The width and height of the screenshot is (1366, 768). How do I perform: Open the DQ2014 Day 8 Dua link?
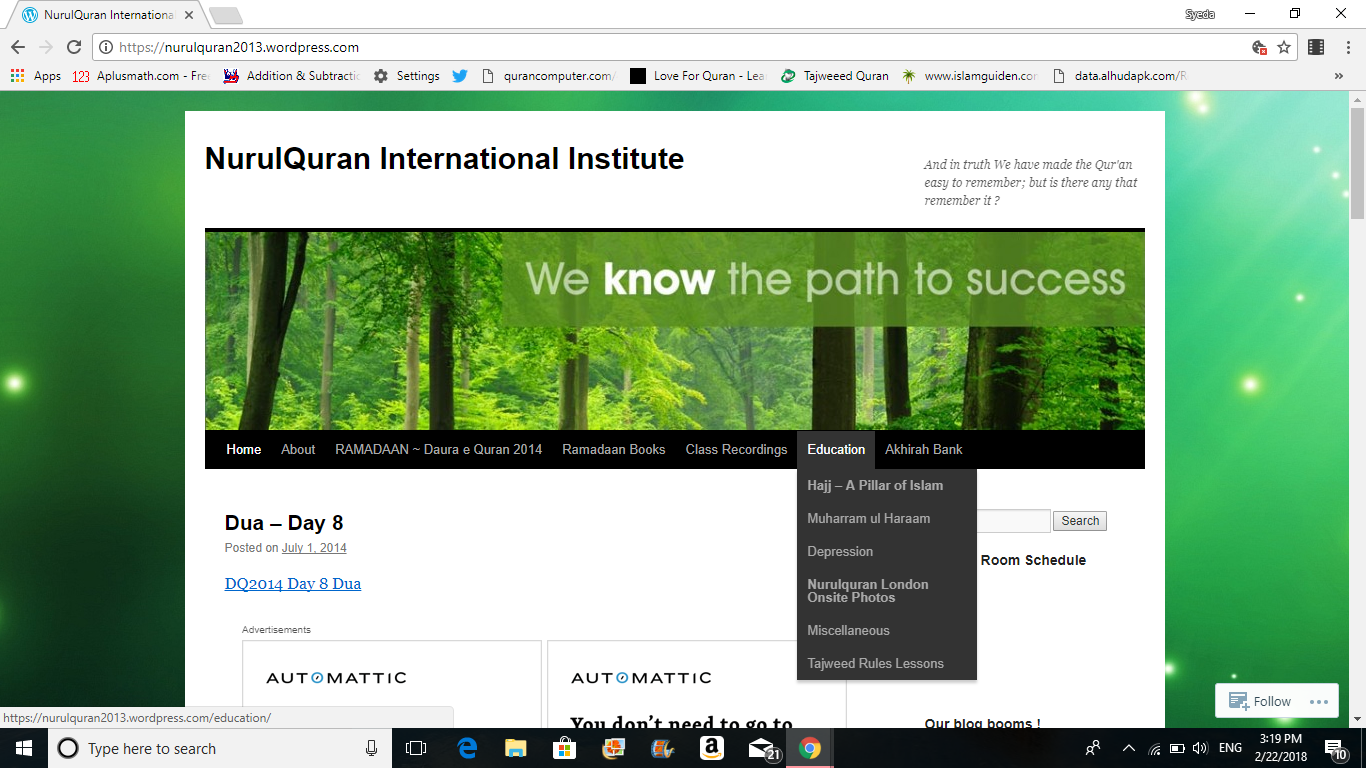click(292, 584)
